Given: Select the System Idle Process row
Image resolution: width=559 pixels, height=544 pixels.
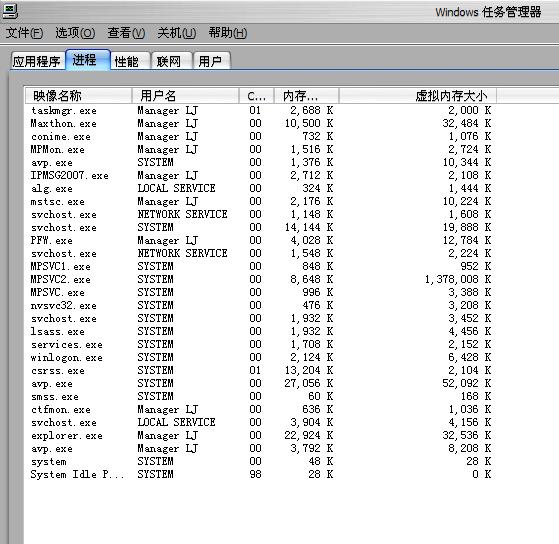Looking at the screenshot, I should (260, 474).
